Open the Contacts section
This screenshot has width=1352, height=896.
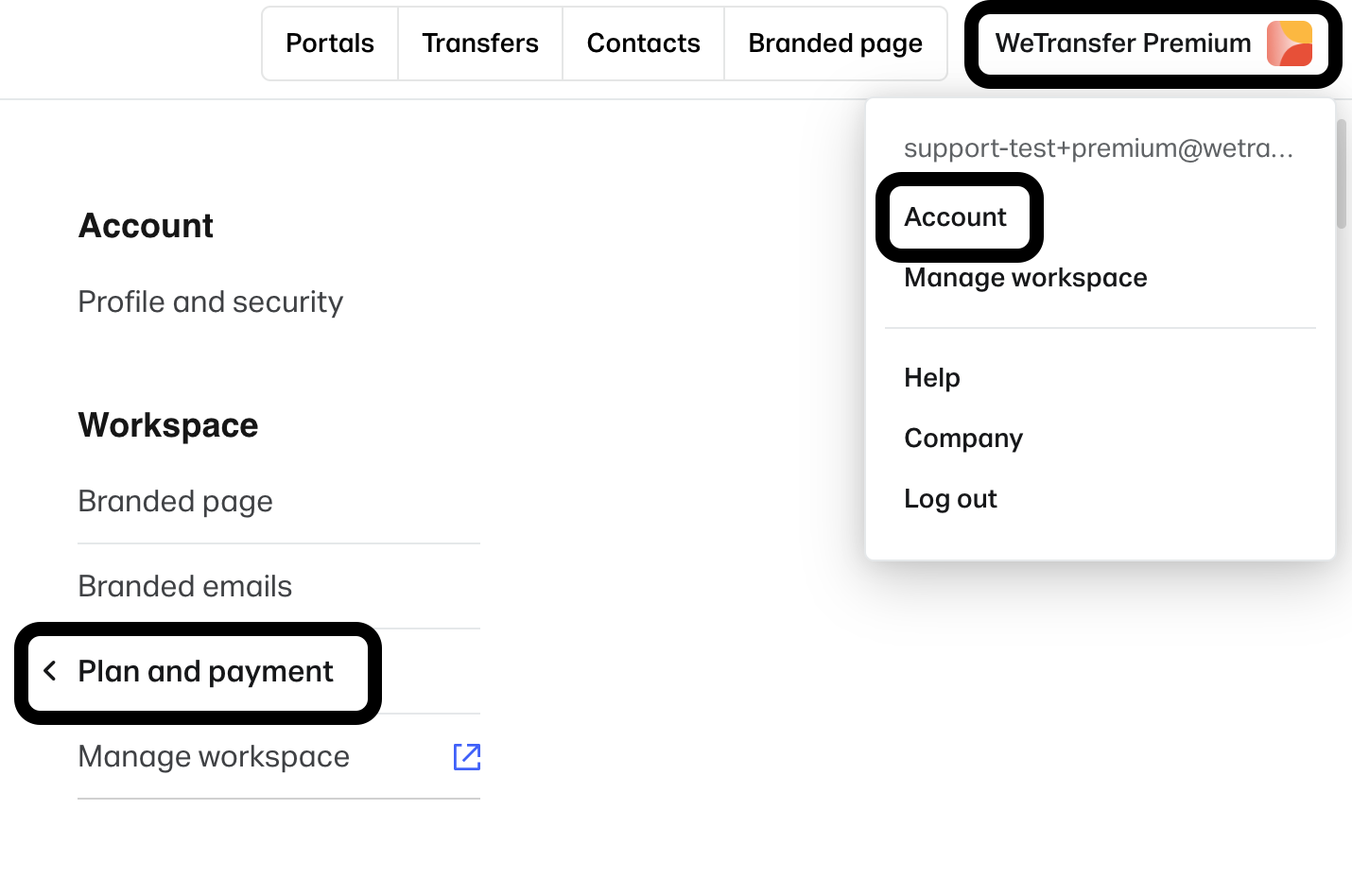[x=643, y=43]
